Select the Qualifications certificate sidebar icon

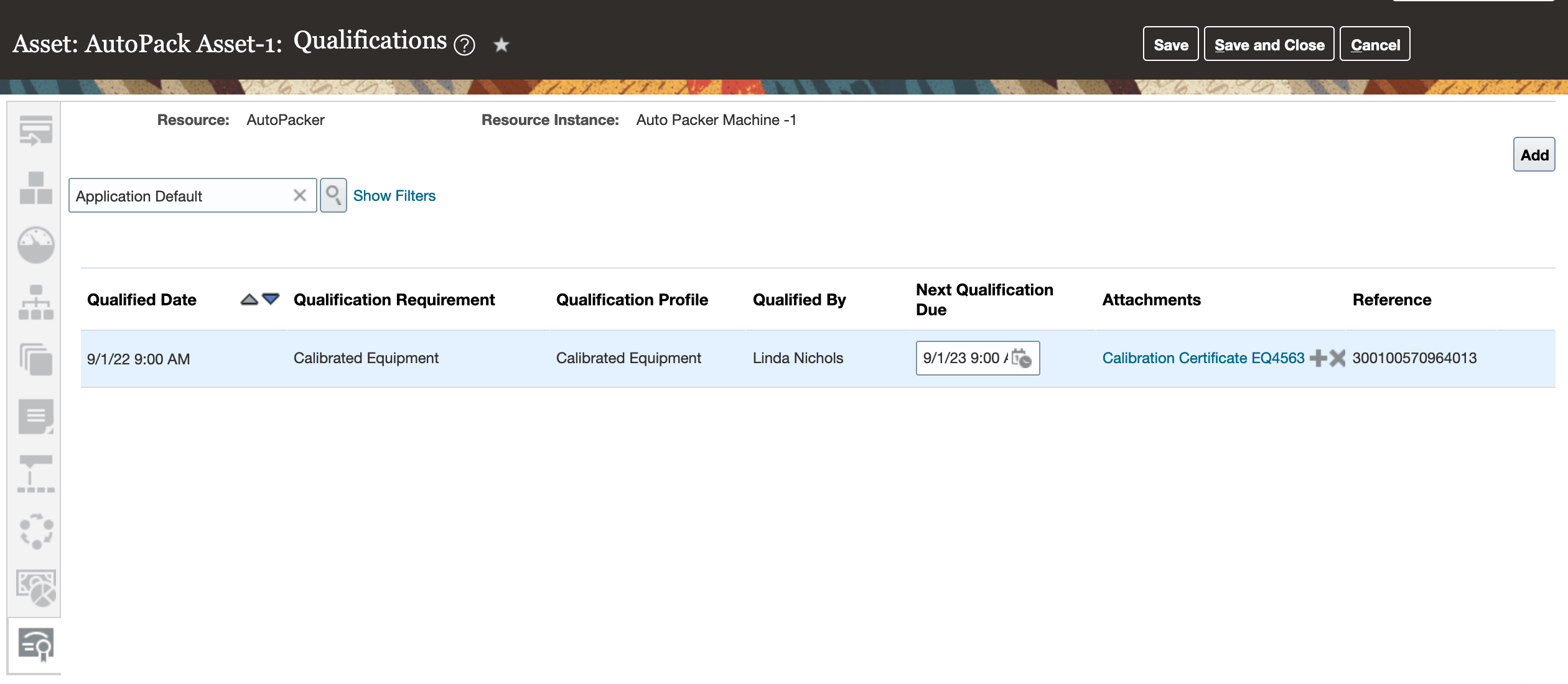tap(35, 645)
